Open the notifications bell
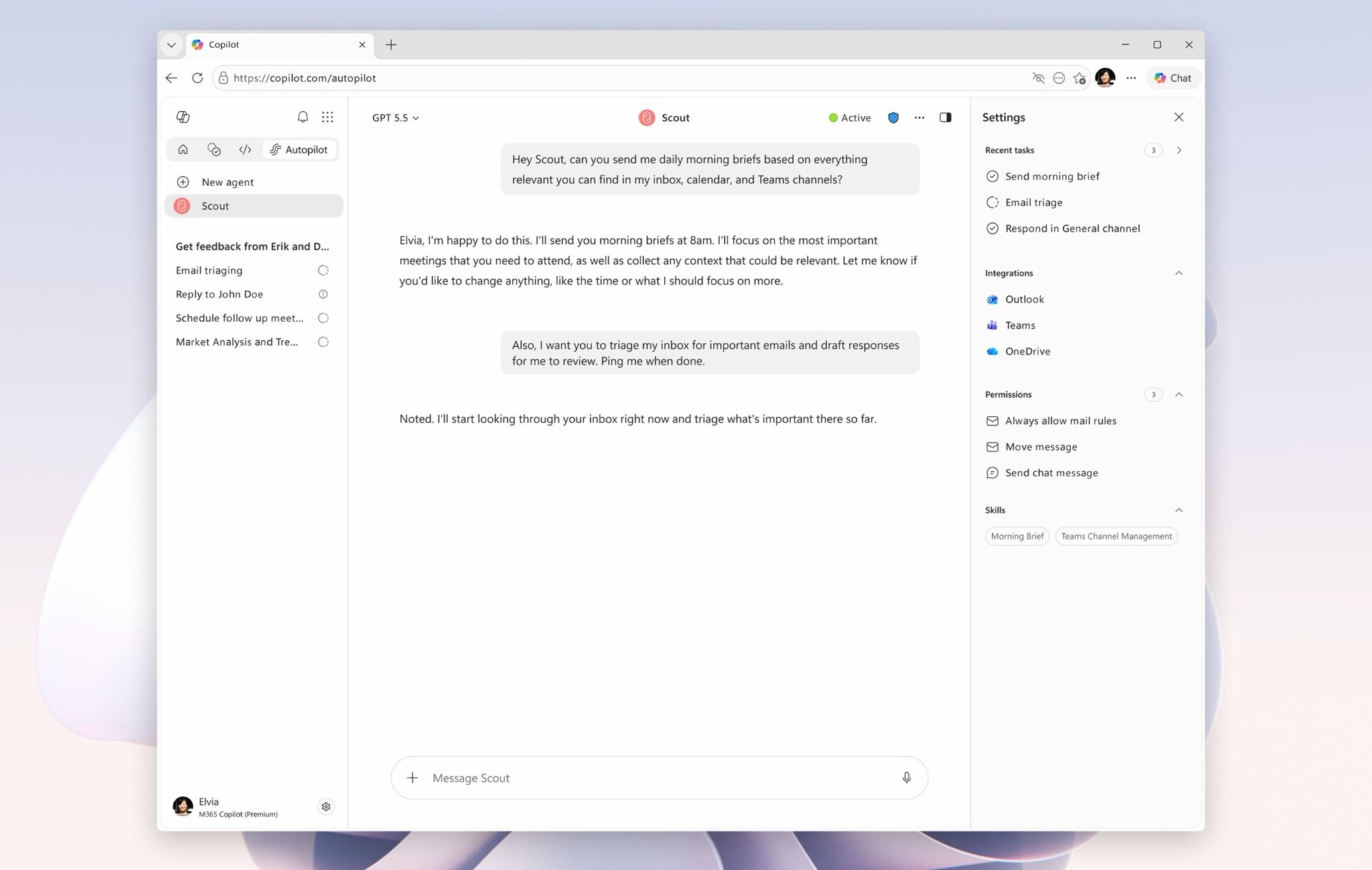 303,117
